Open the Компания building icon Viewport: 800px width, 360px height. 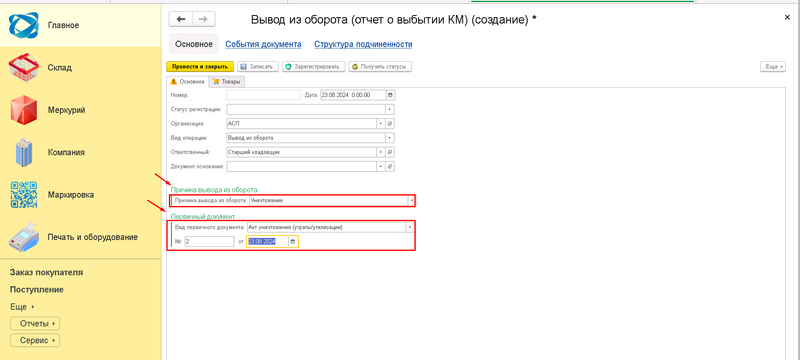(23, 152)
